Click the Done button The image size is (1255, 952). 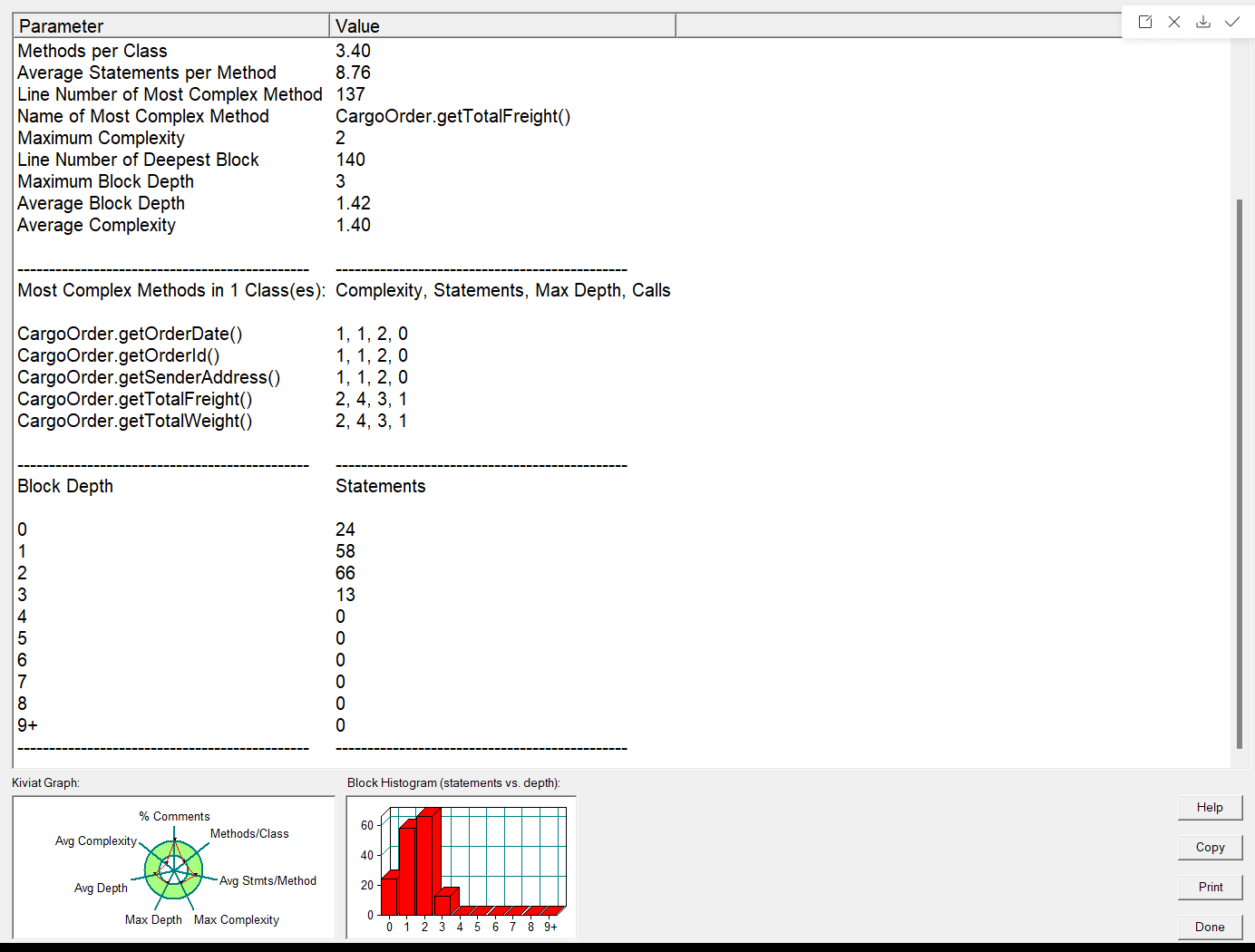(x=1210, y=927)
